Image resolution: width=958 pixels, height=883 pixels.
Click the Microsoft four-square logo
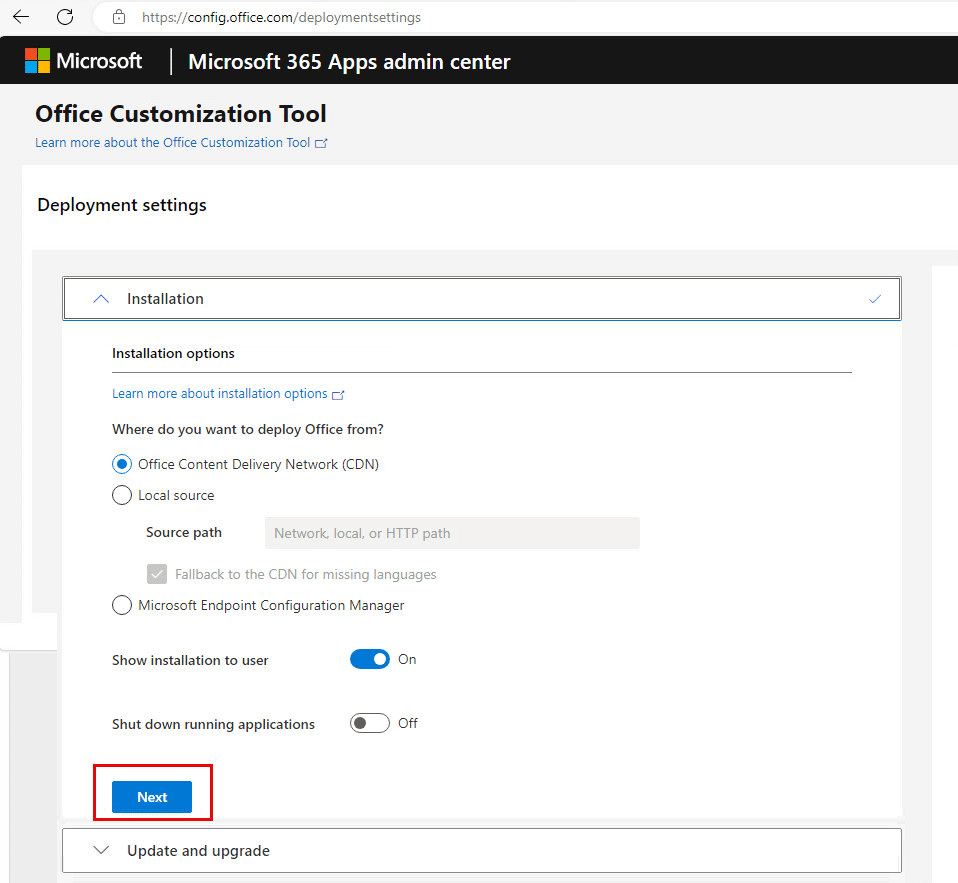coord(37,60)
